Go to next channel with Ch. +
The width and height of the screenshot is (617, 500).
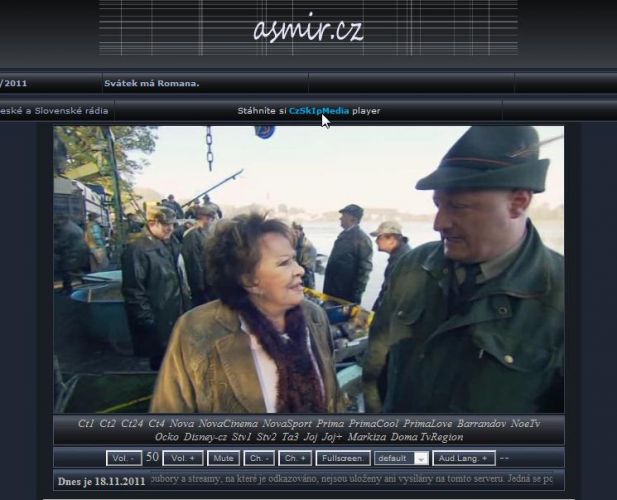(295, 458)
